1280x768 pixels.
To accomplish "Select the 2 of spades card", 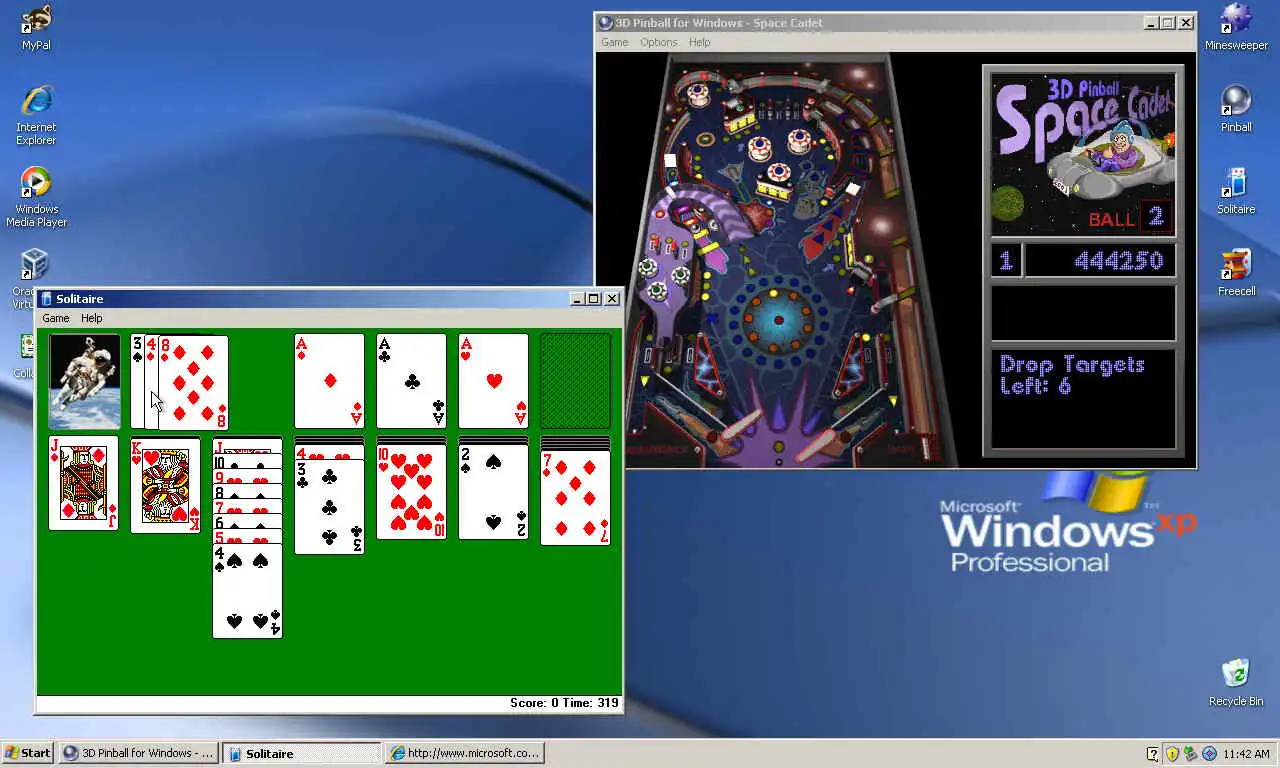I will point(493,492).
